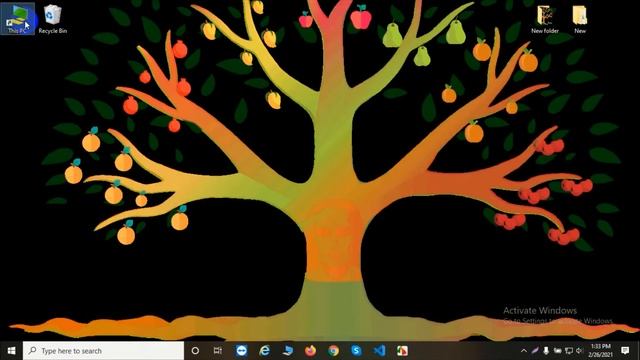Select the desktop folder named New
Image resolution: width=640 pixels, height=360 pixels.
click(580, 19)
